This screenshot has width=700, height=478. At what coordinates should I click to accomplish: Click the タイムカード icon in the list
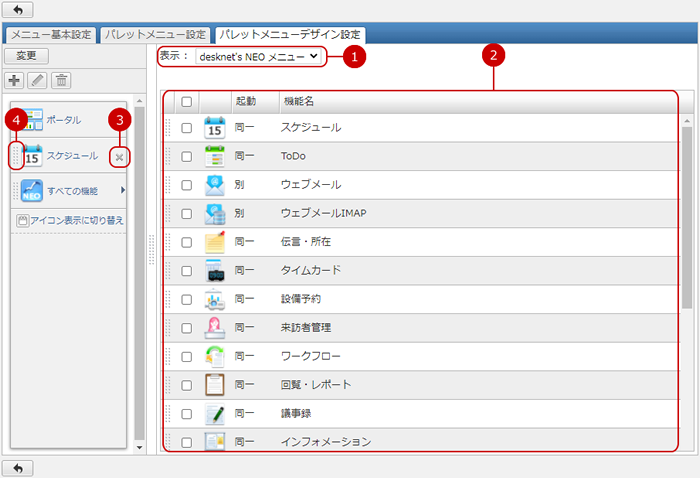coord(214,270)
